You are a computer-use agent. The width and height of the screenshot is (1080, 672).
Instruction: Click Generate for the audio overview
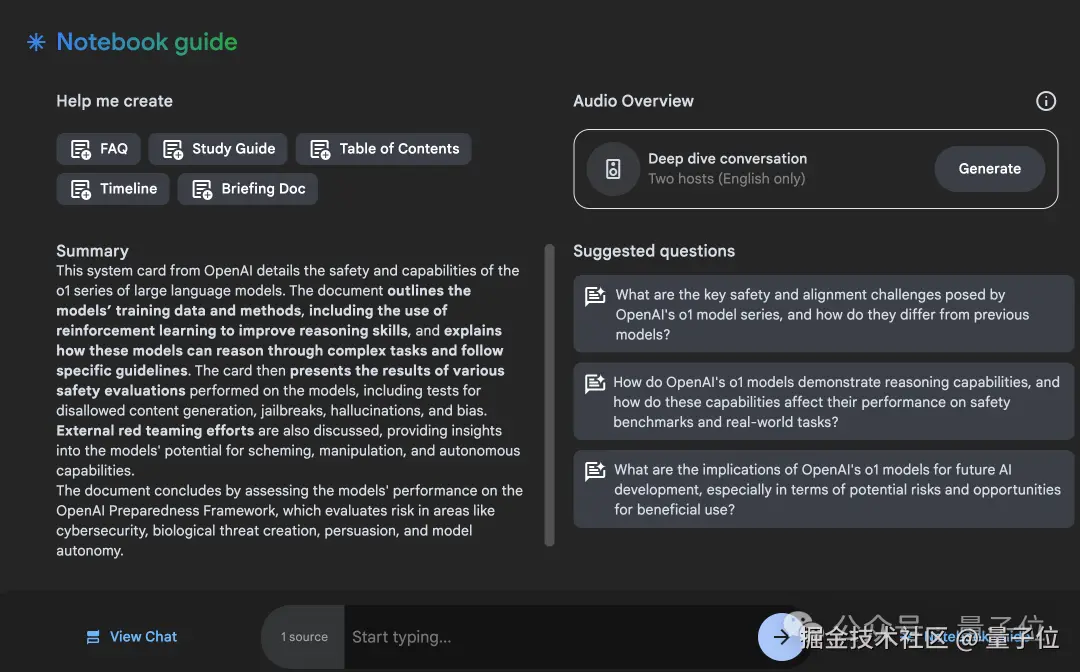click(x=989, y=169)
